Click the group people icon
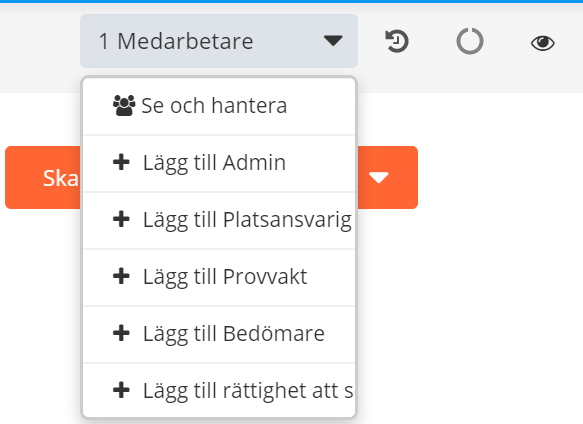583x424 pixels. (x=124, y=106)
